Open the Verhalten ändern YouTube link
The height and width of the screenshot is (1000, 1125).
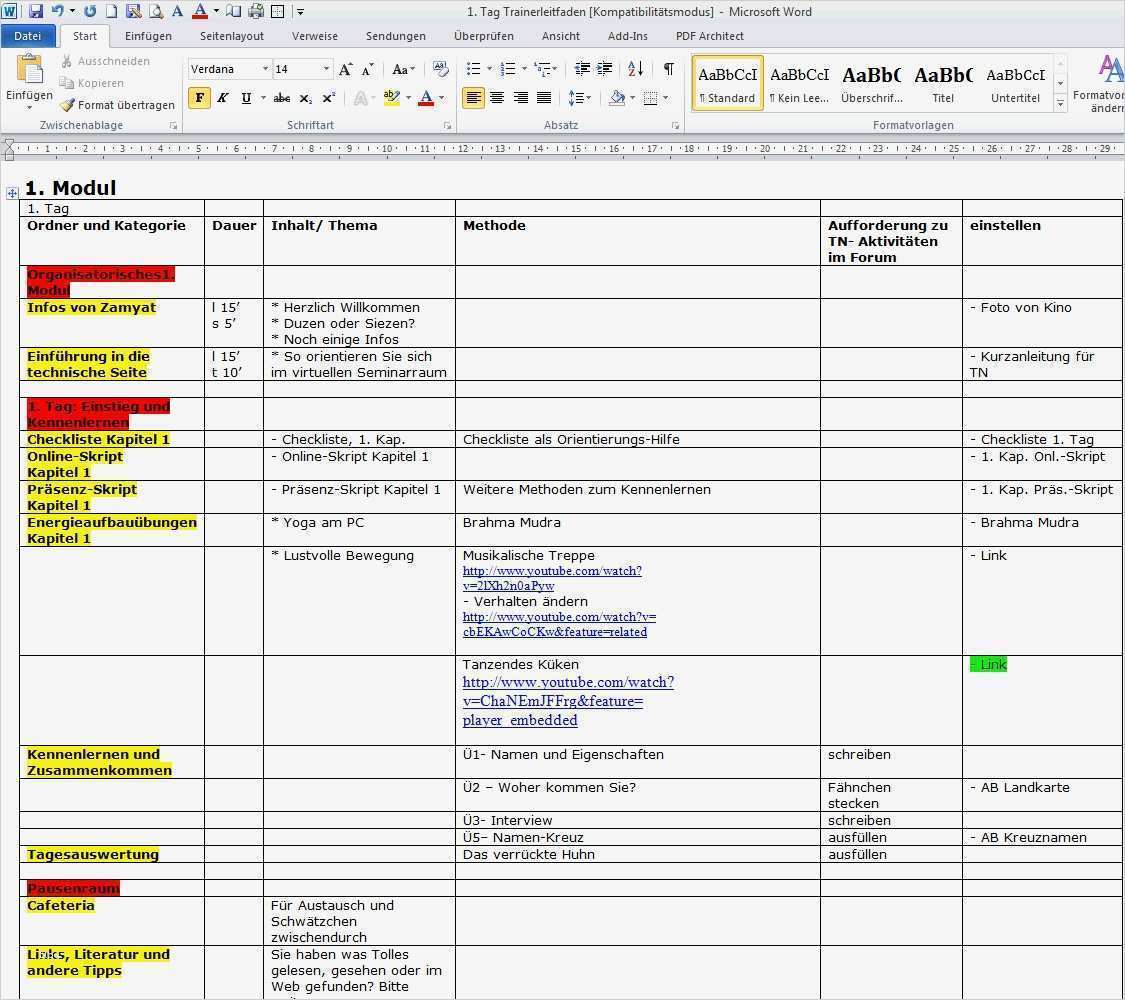559,624
